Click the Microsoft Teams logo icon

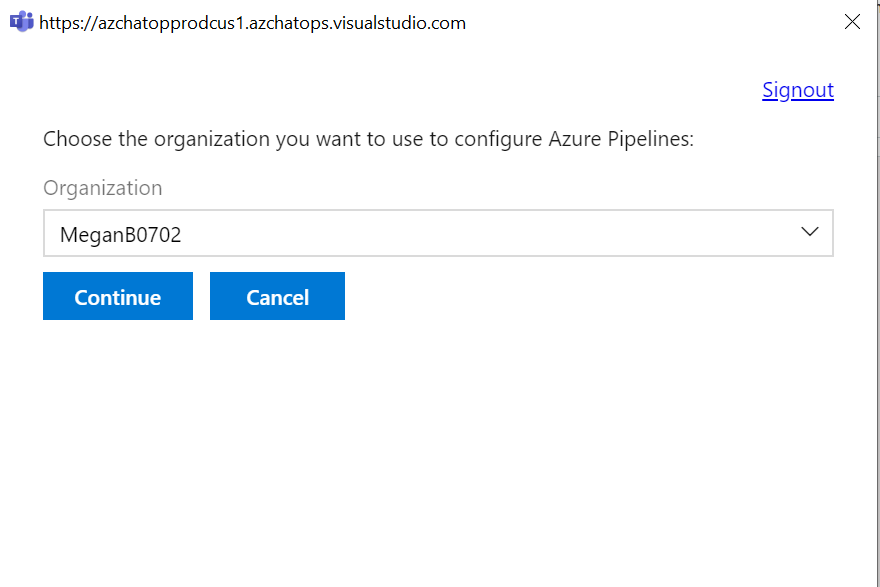click(22, 22)
